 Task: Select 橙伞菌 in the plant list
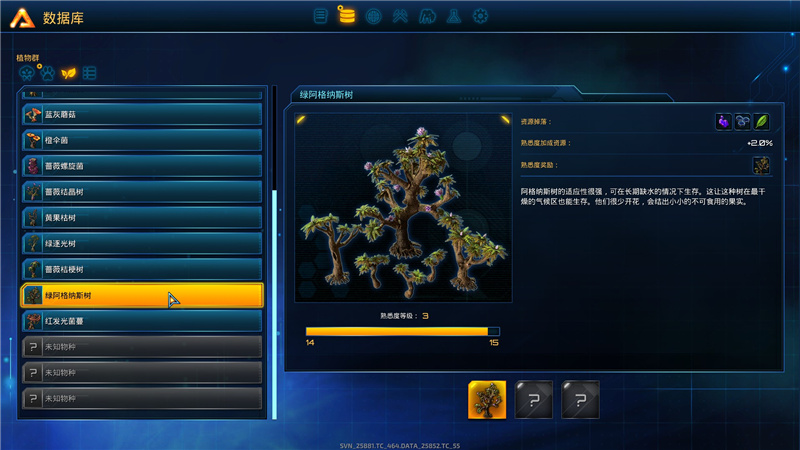point(142,140)
